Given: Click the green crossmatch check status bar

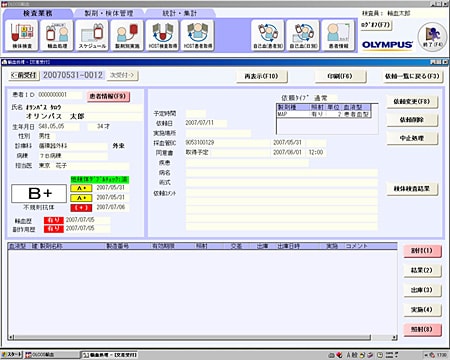Looking at the screenshot, I should 99,180.
